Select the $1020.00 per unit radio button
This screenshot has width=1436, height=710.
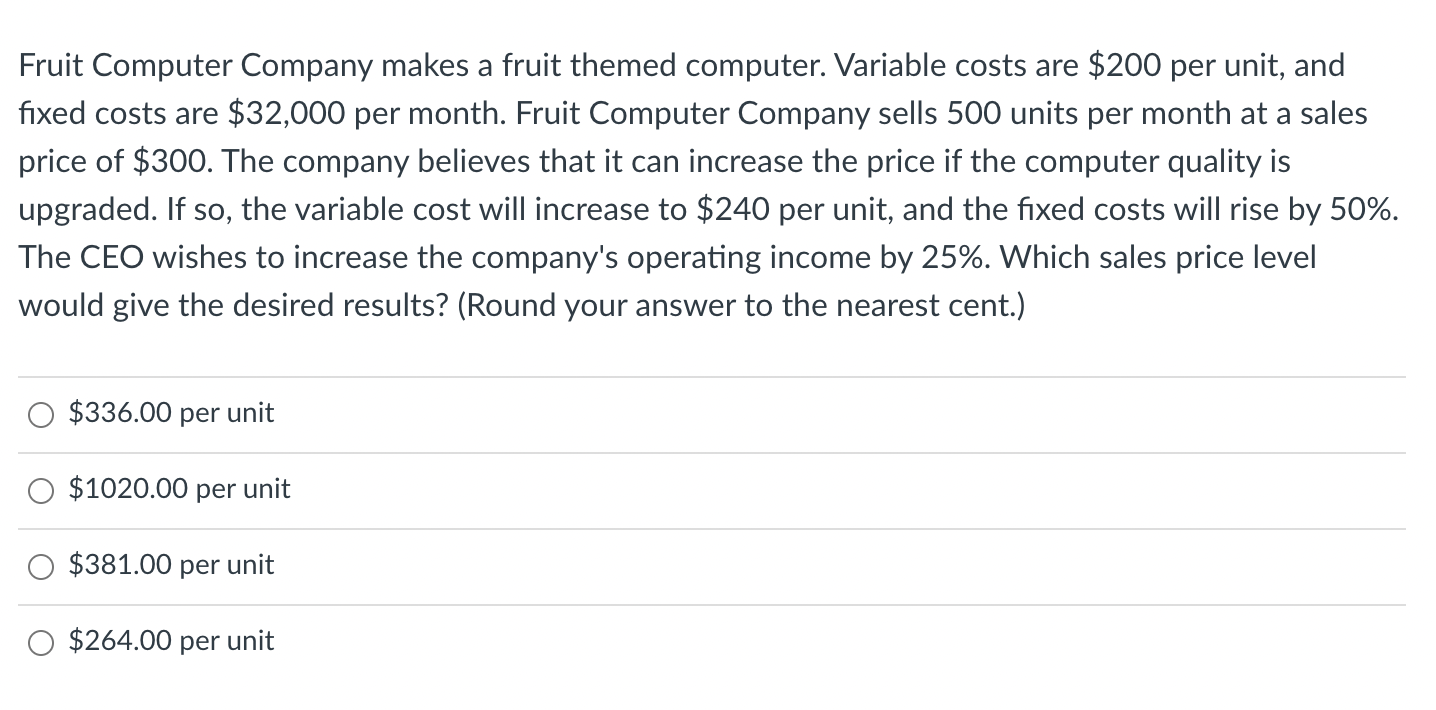(40, 490)
